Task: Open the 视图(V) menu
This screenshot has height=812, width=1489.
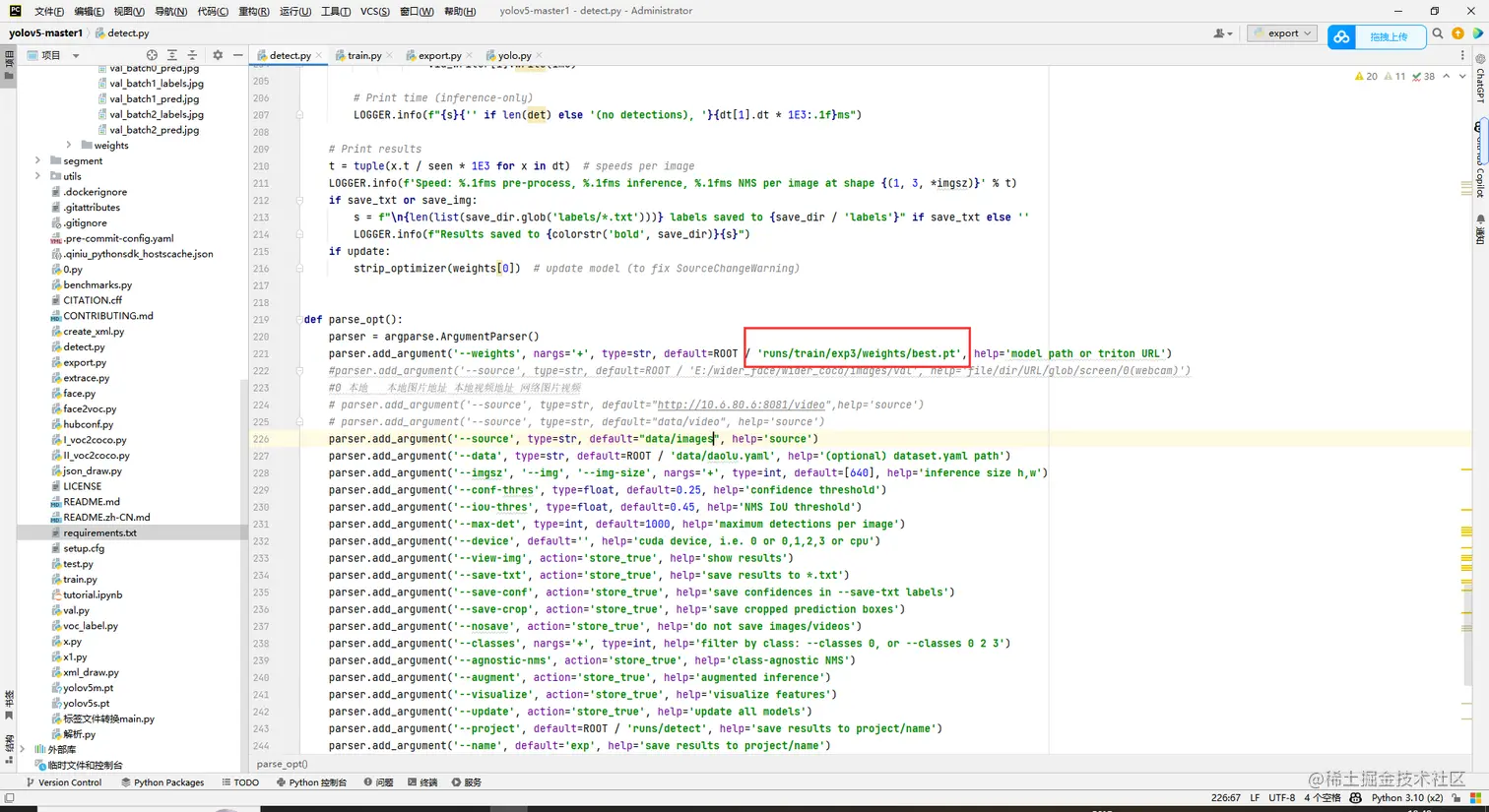Action: [129, 11]
